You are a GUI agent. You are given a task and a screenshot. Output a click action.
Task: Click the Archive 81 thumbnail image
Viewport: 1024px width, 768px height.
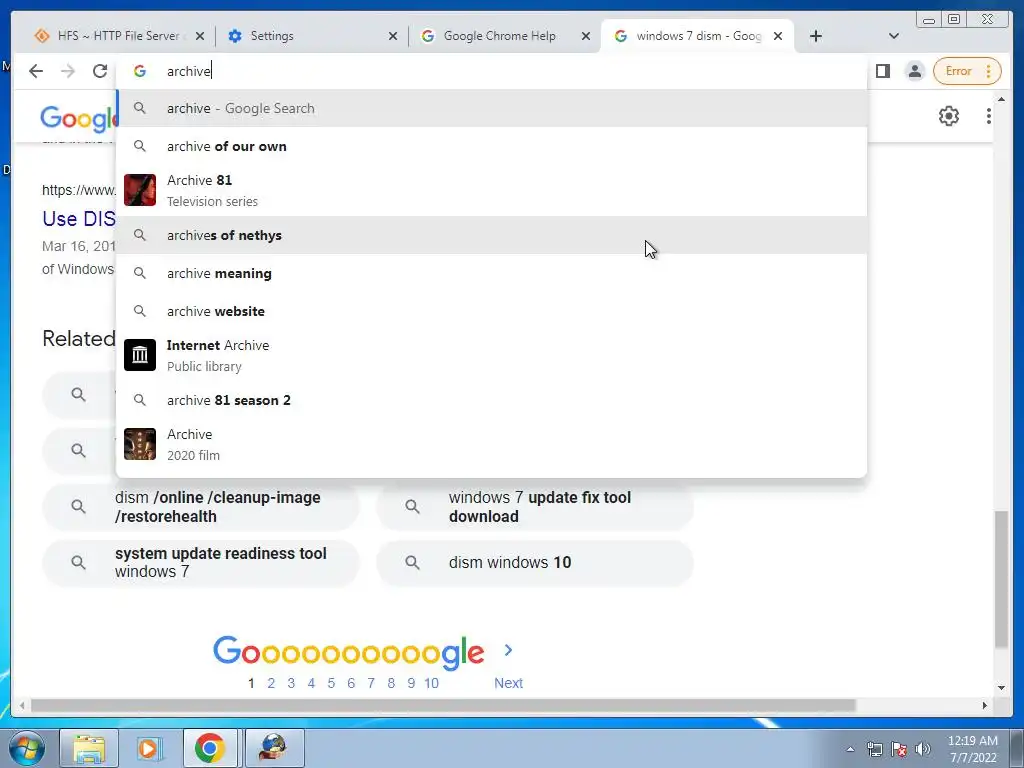click(x=140, y=190)
